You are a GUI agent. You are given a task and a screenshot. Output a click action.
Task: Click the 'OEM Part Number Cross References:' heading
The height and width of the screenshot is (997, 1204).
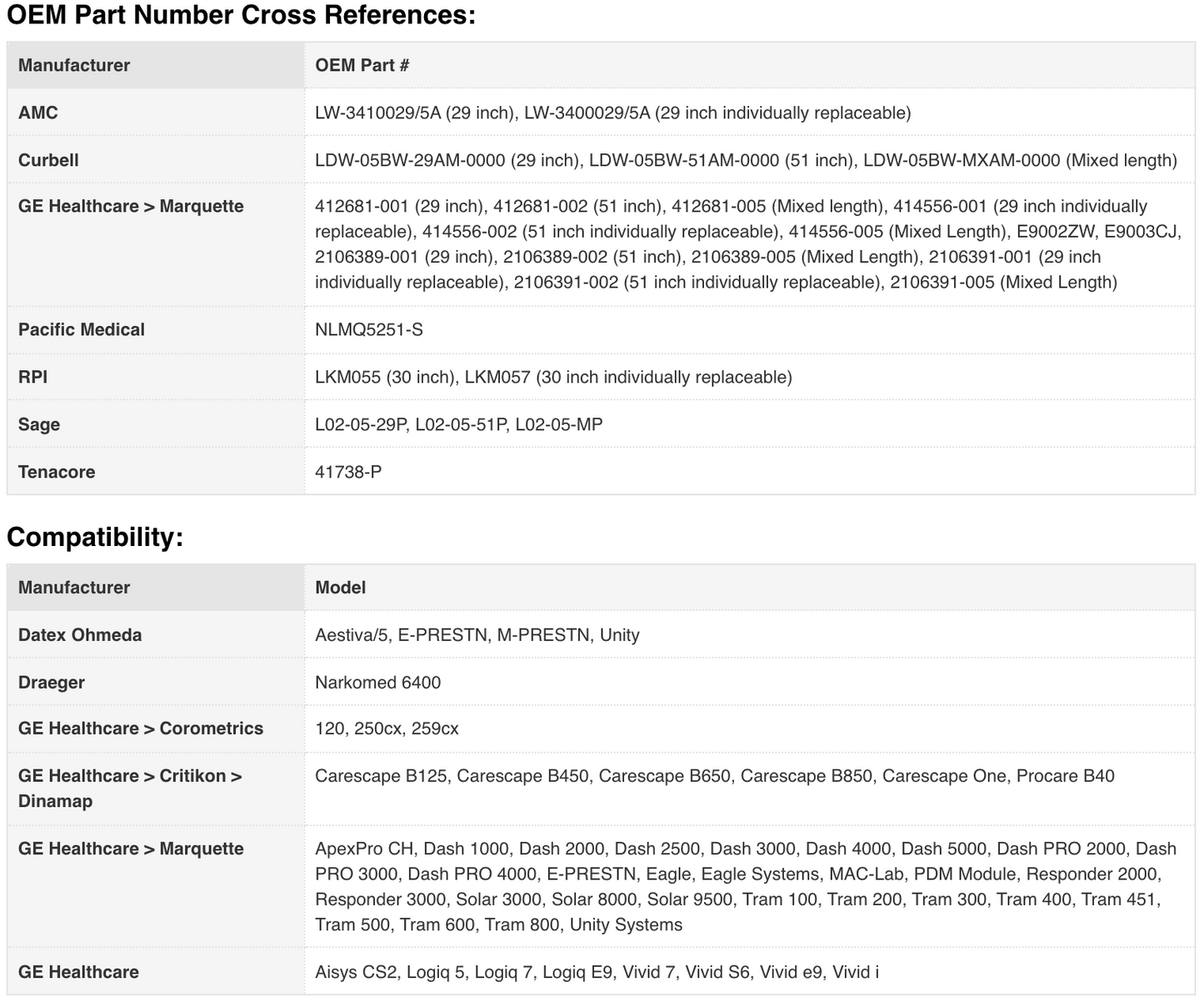pyautogui.click(x=241, y=15)
